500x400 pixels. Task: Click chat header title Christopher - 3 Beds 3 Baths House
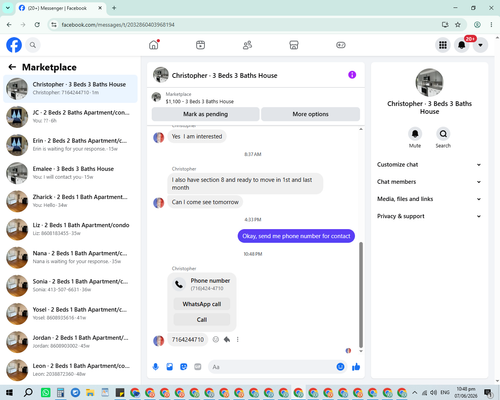(x=224, y=76)
